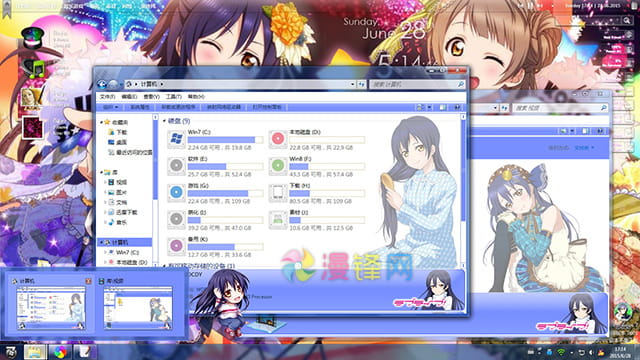Screen dimensions: 640x360
Task: Select 迅雷下载 library
Action: (x=123, y=212)
